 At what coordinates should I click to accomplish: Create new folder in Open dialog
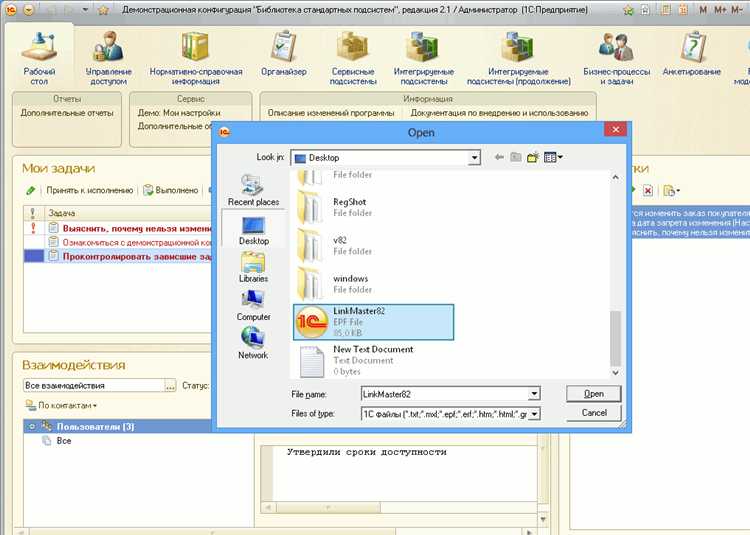[533, 158]
